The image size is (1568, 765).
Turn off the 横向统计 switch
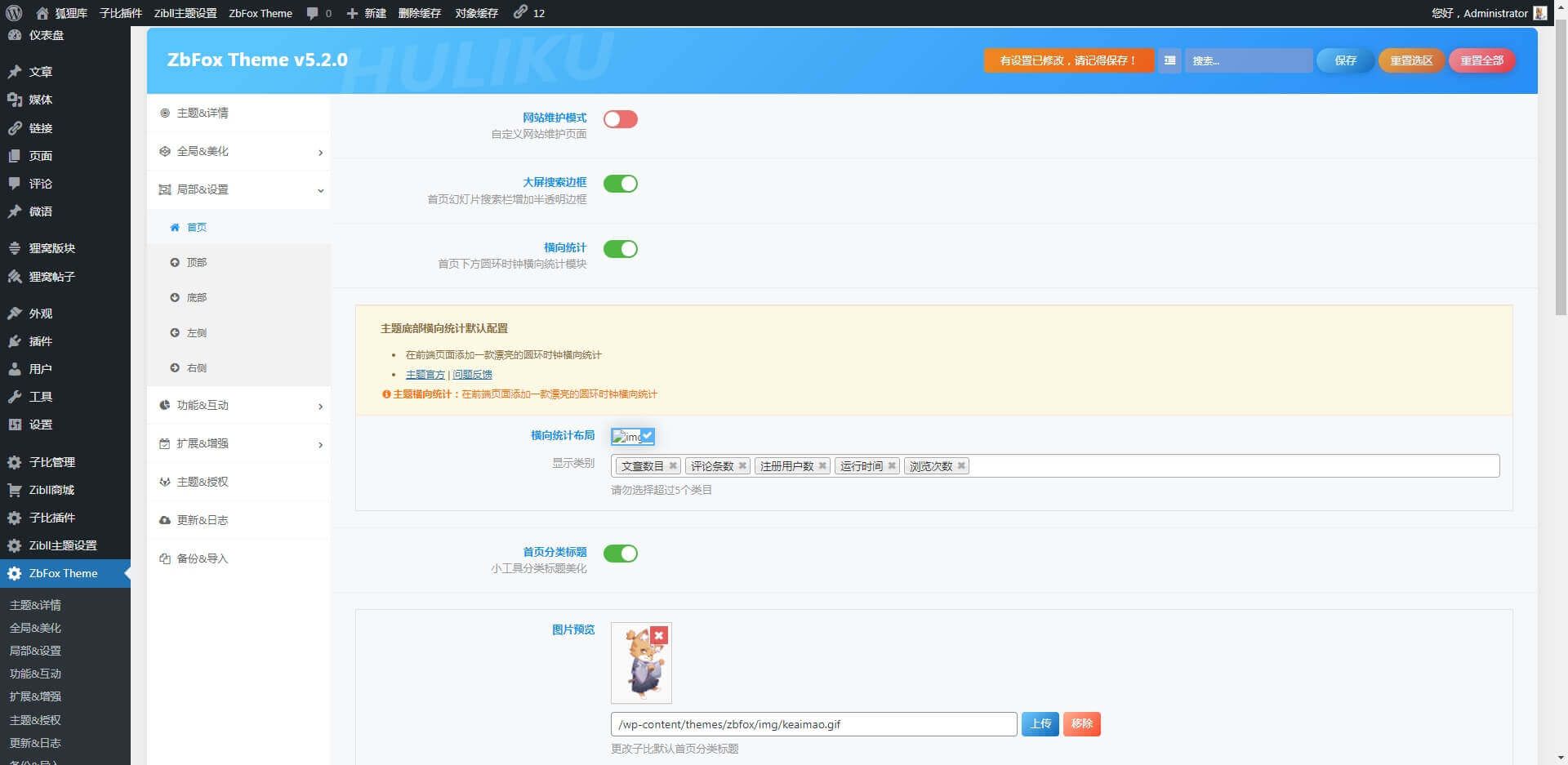(620, 249)
